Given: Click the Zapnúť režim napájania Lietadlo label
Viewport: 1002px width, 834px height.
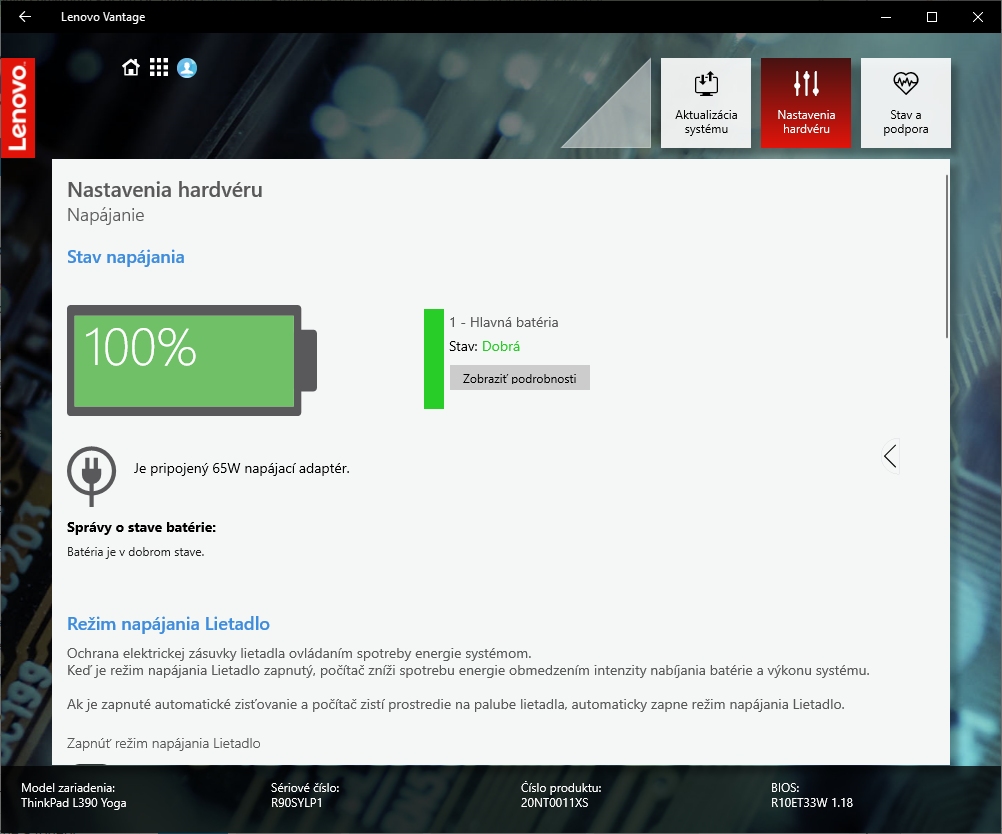Looking at the screenshot, I should [x=164, y=744].
